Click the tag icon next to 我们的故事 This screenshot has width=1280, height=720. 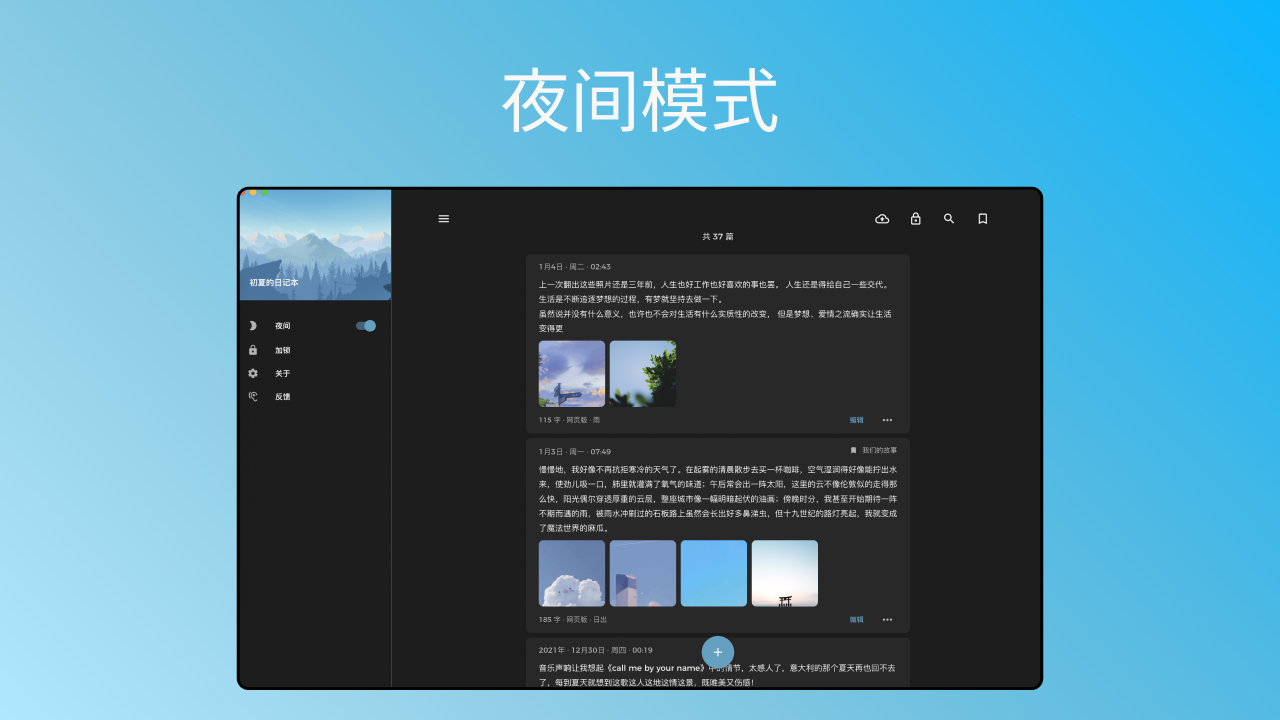pyautogui.click(x=852, y=450)
